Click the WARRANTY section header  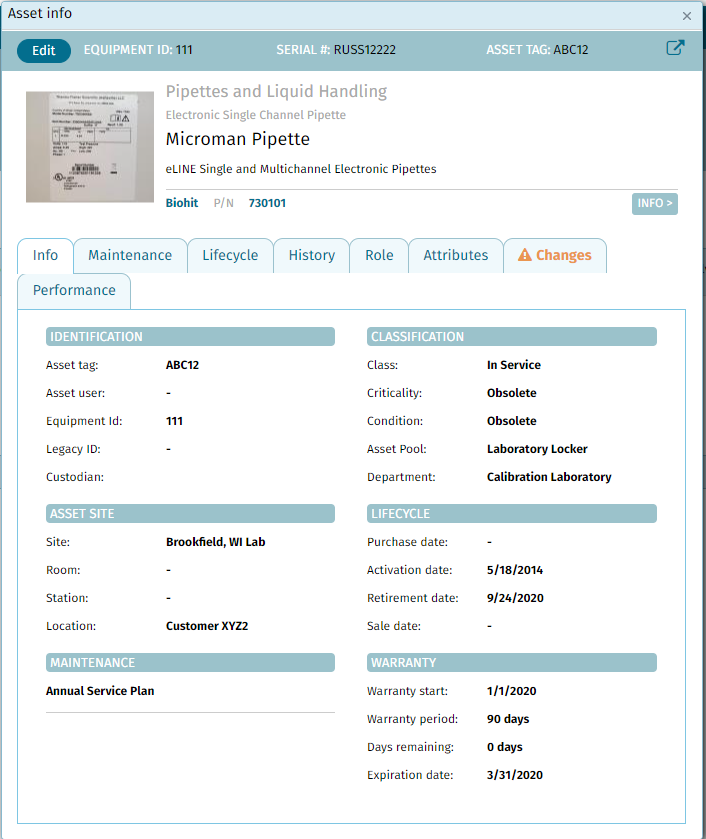click(512, 662)
